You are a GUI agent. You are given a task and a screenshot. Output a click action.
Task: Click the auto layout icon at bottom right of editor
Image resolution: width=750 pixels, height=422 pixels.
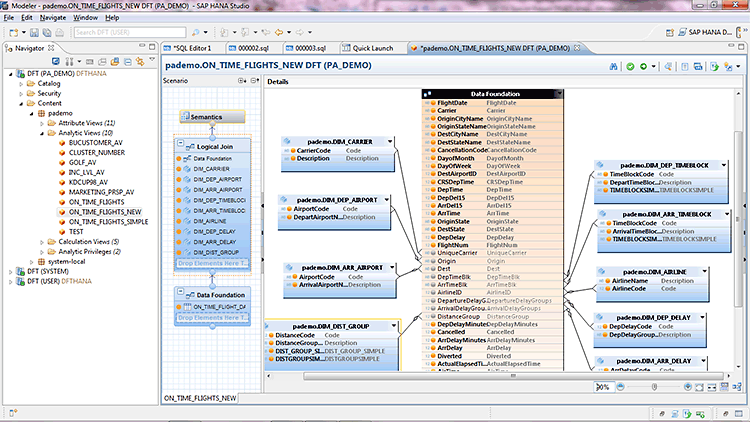pos(737,387)
